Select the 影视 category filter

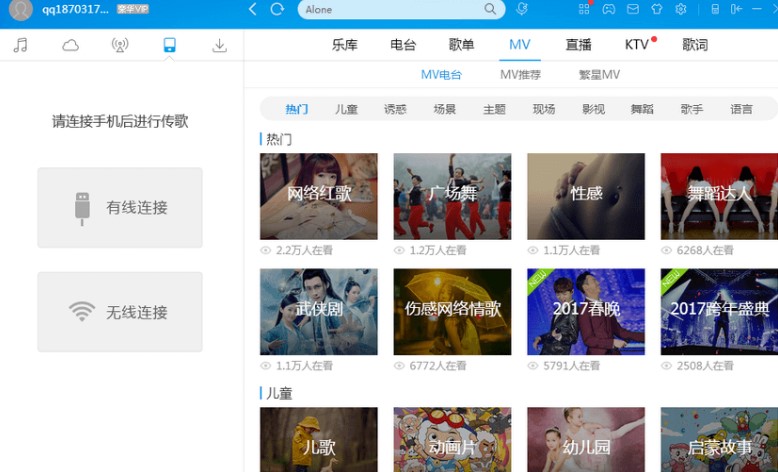coord(593,109)
